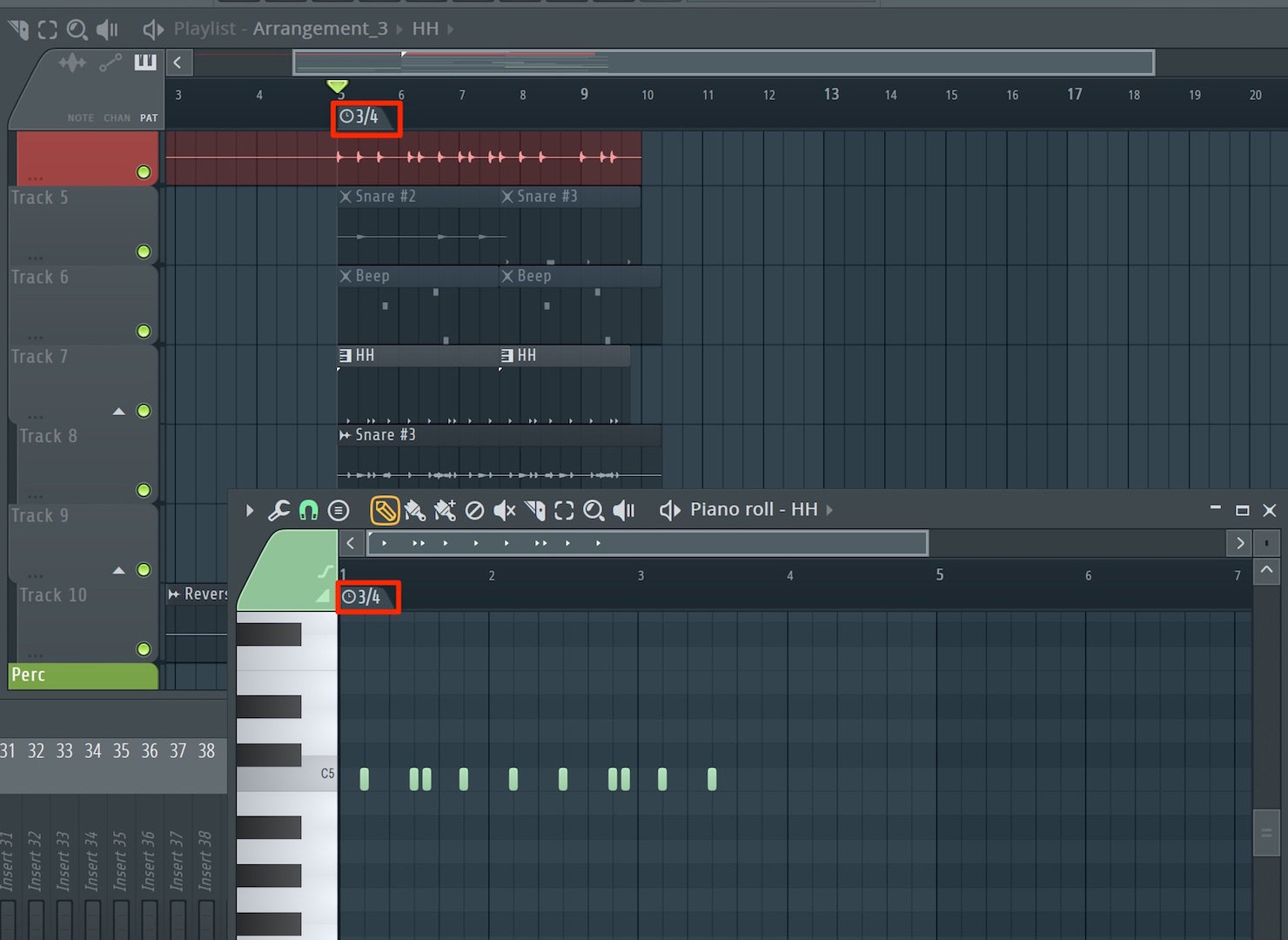Select the Playlist Zoom tool

click(x=77, y=30)
